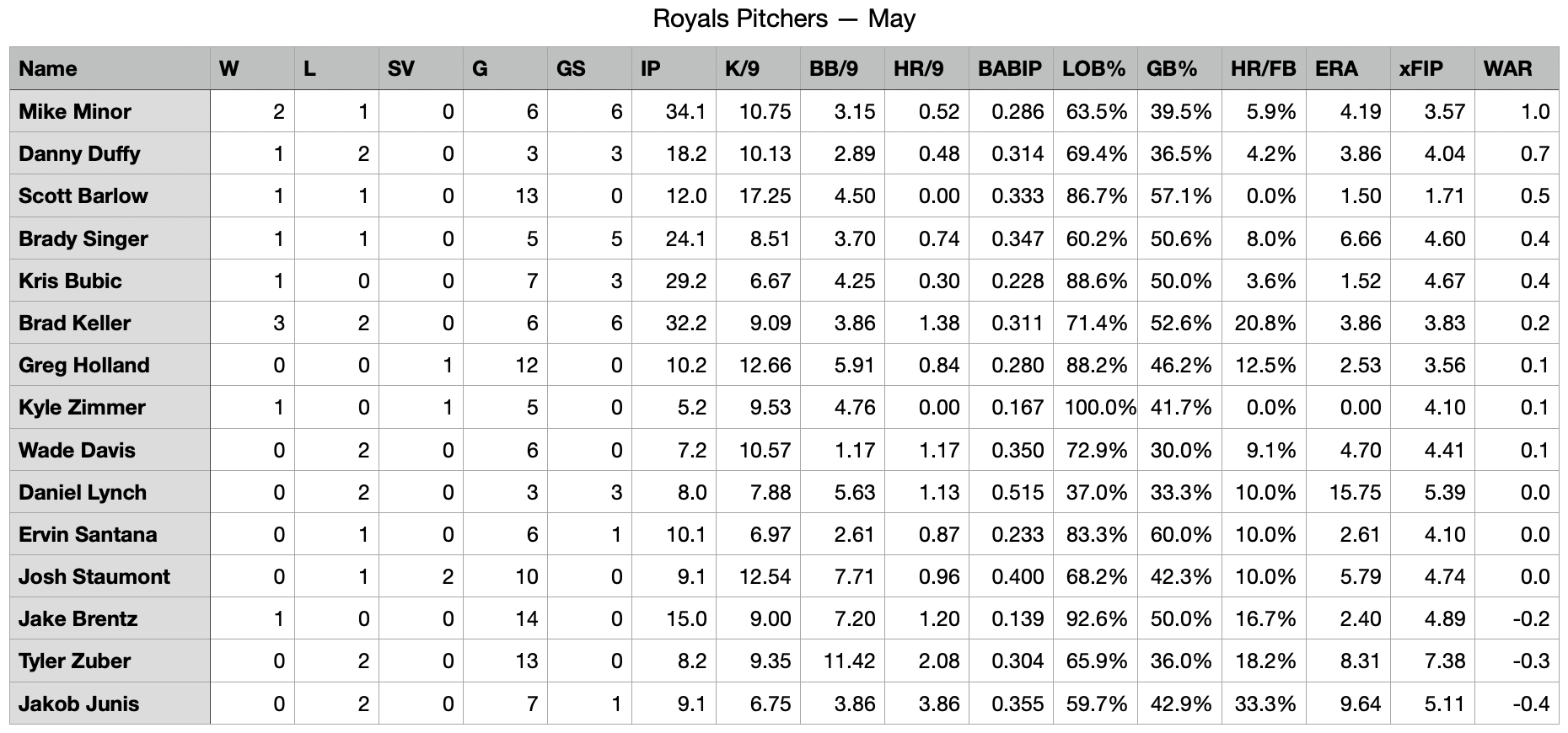The height and width of the screenshot is (733, 1568).
Task: Select Danny Duffy's IP value 18.2
Action: pos(685,153)
